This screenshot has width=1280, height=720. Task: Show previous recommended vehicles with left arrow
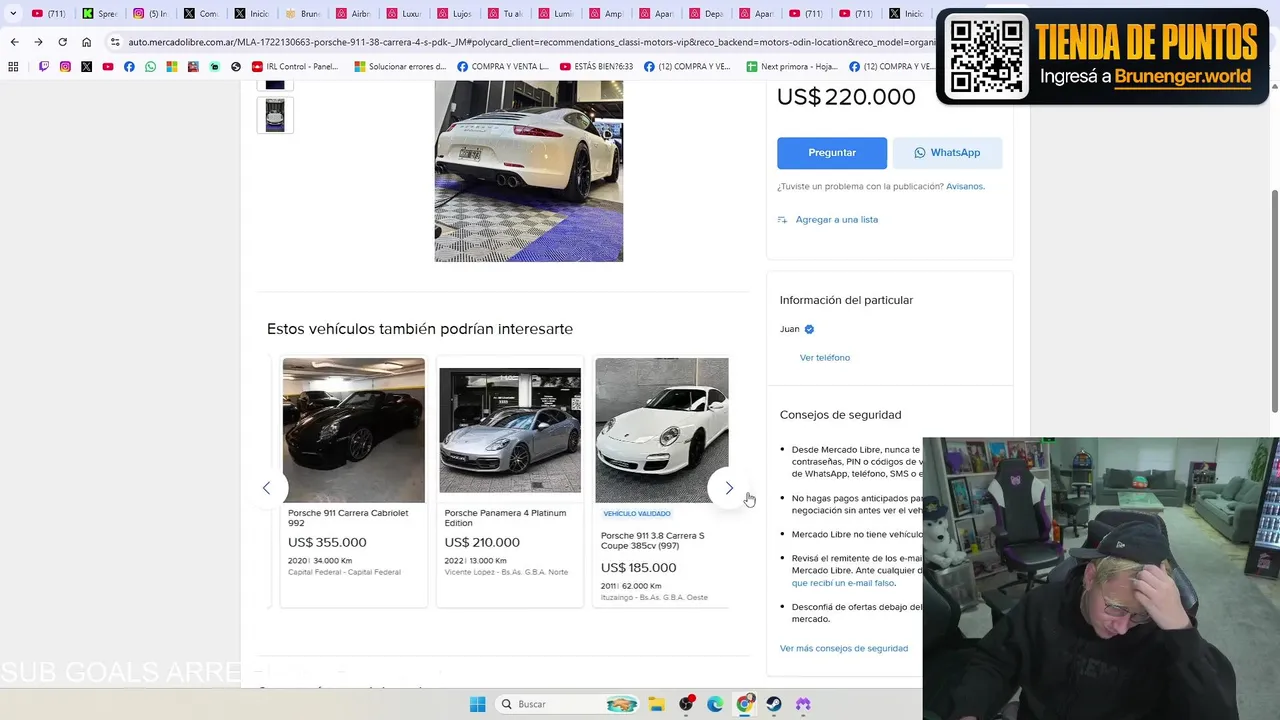coord(266,488)
